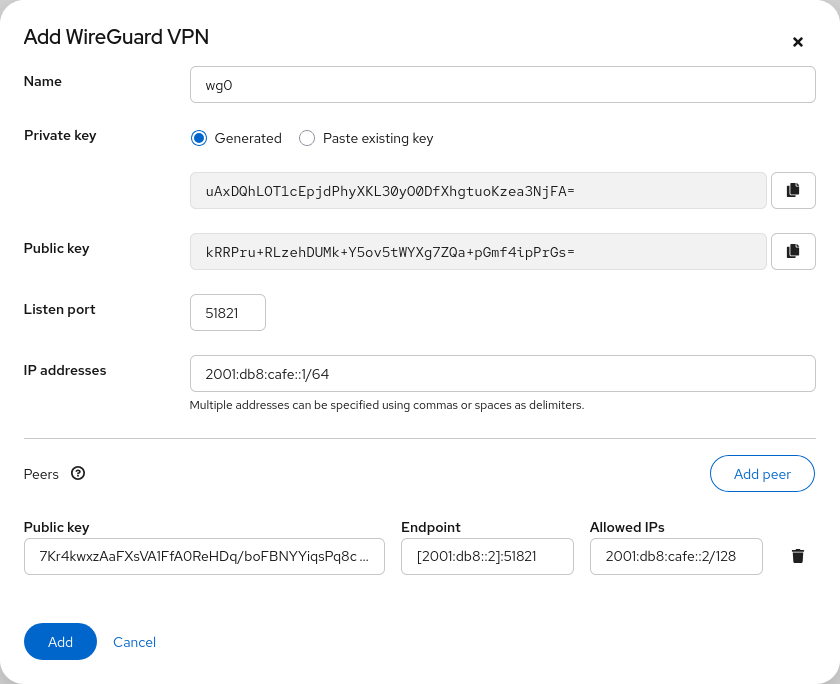840x684 pixels.
Task: Click into the Allowed IPs field
Action: [676, 556]
